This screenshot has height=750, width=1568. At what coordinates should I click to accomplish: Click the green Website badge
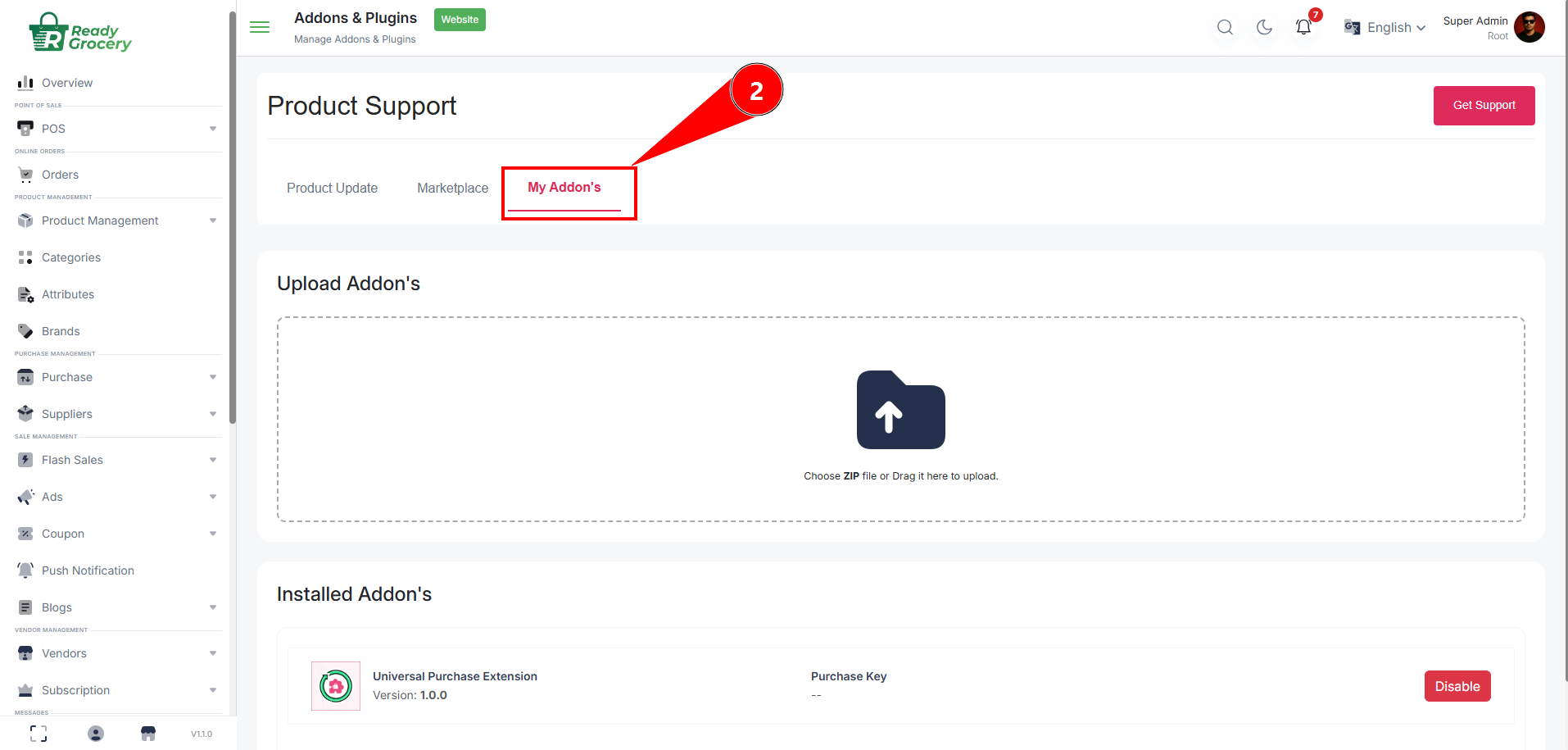(460, 20)
